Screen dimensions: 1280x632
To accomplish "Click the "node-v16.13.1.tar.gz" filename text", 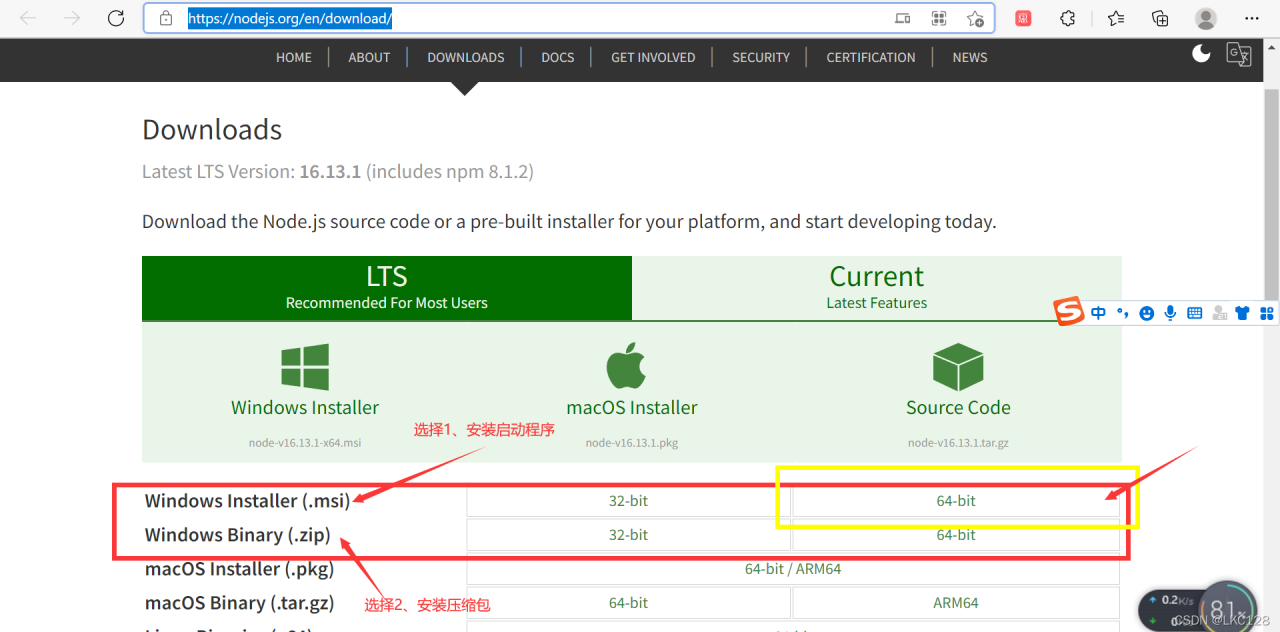I will tap(958, 443).
